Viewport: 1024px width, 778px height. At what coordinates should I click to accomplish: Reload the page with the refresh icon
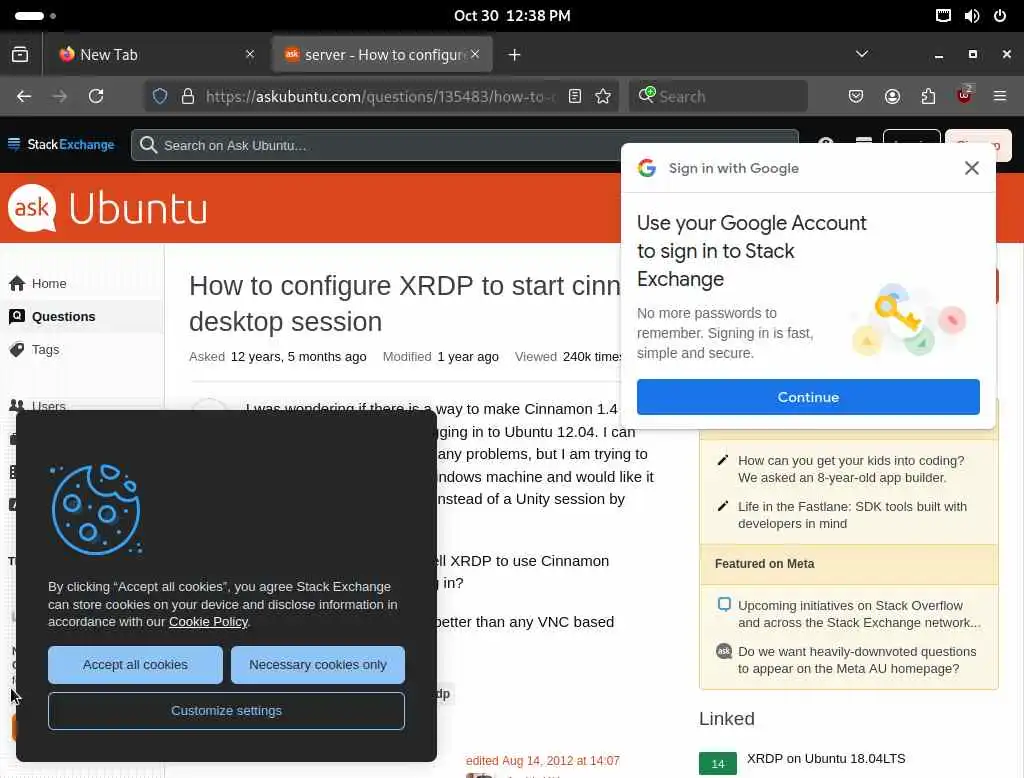96,97
